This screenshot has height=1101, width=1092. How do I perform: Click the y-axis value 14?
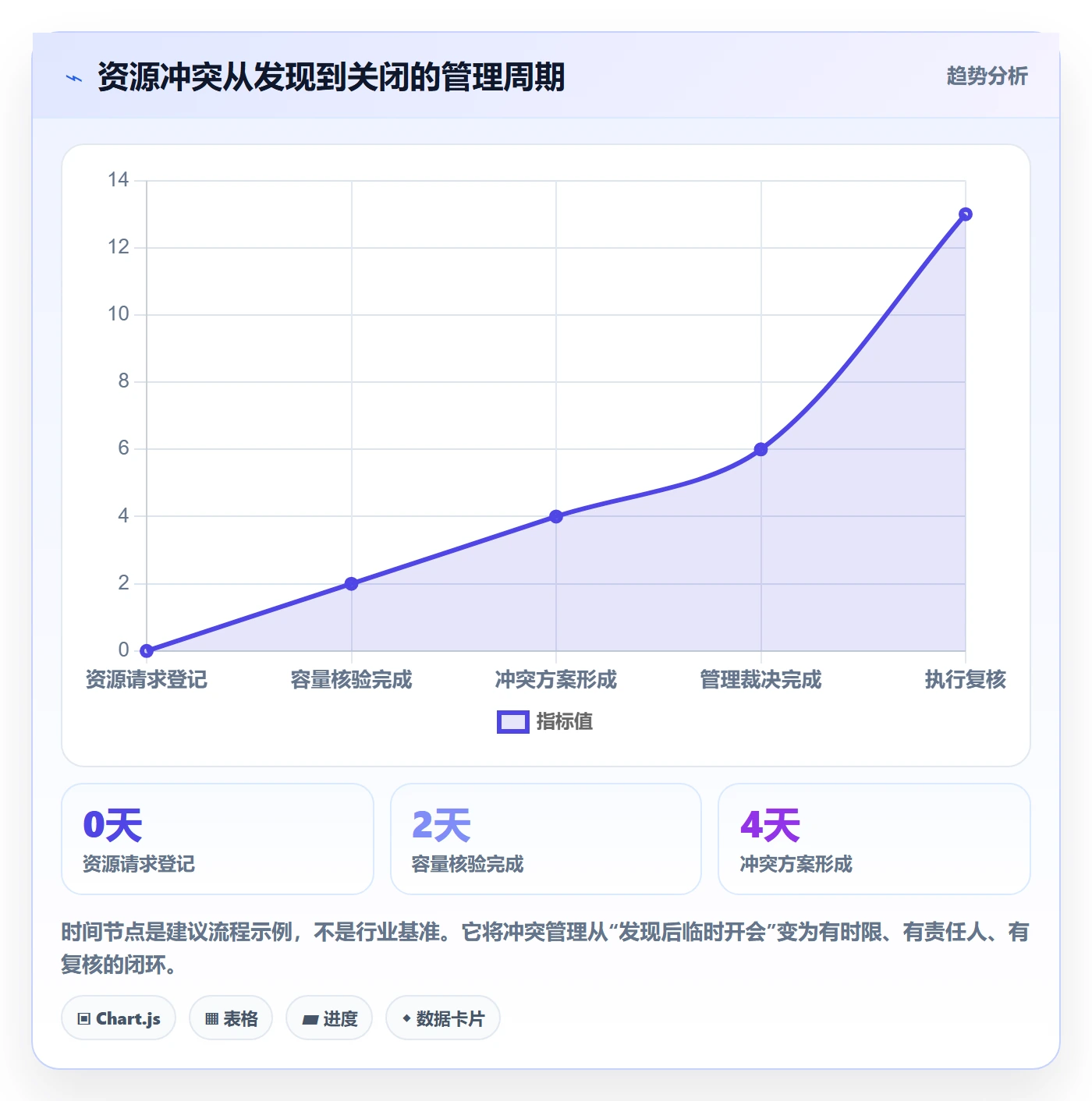(119, 180)
